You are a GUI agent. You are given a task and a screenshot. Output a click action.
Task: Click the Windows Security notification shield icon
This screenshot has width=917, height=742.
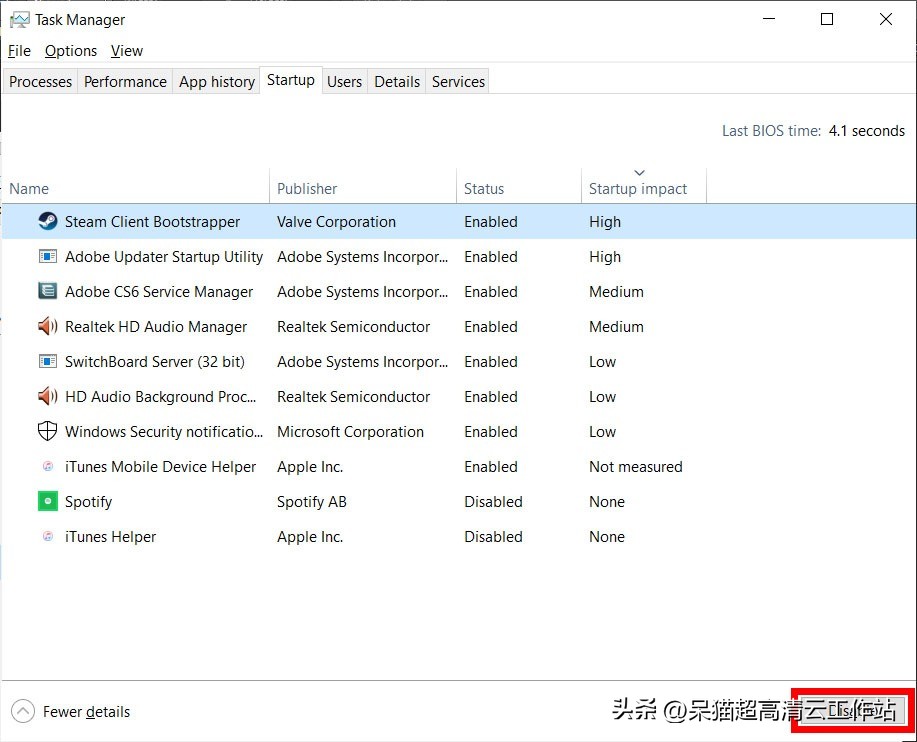coord(47,432)
